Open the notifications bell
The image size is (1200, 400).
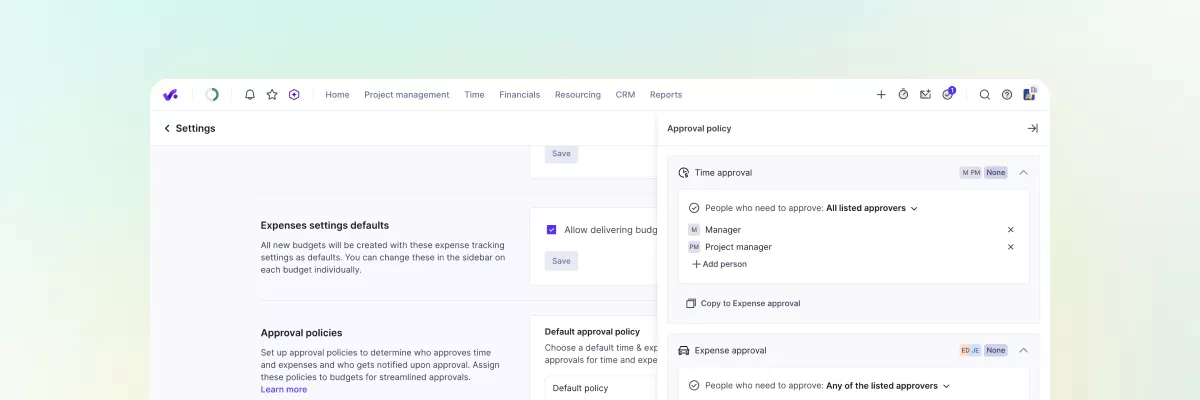point(250,95)
